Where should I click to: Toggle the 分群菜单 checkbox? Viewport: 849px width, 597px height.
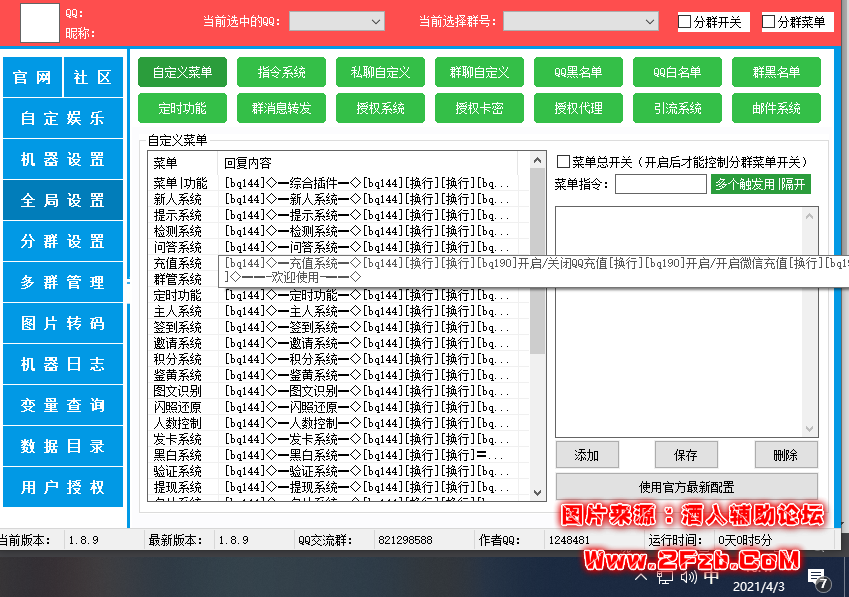[x=769, y=21]
